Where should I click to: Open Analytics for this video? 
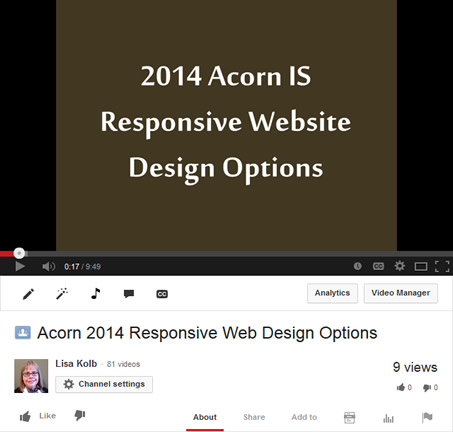(x=332, y=293)
